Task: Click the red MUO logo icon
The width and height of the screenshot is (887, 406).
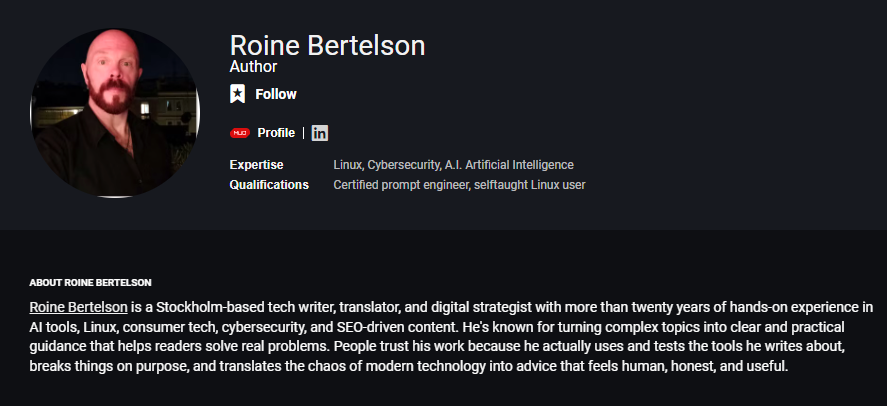Action: click(239, 132)
